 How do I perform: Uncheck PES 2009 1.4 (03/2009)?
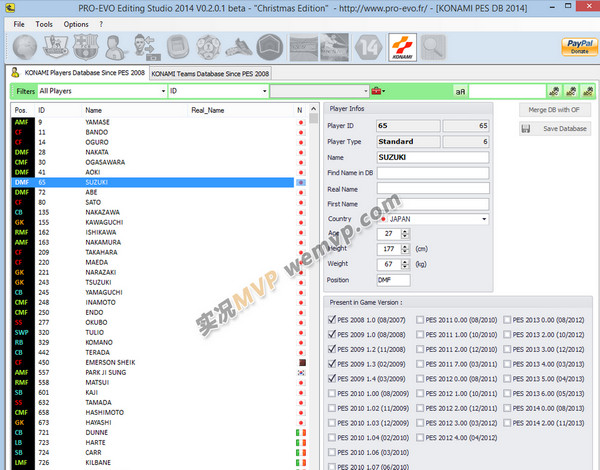(x=332, y=379)
